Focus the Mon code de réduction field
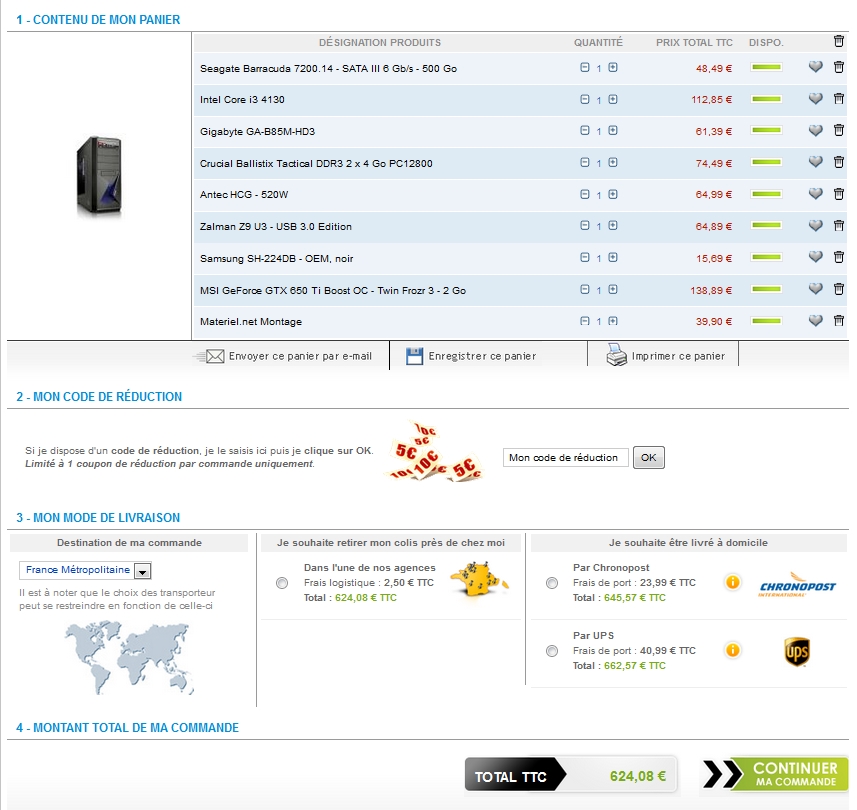This screenshot has width=857, height=810. (566, 457)
